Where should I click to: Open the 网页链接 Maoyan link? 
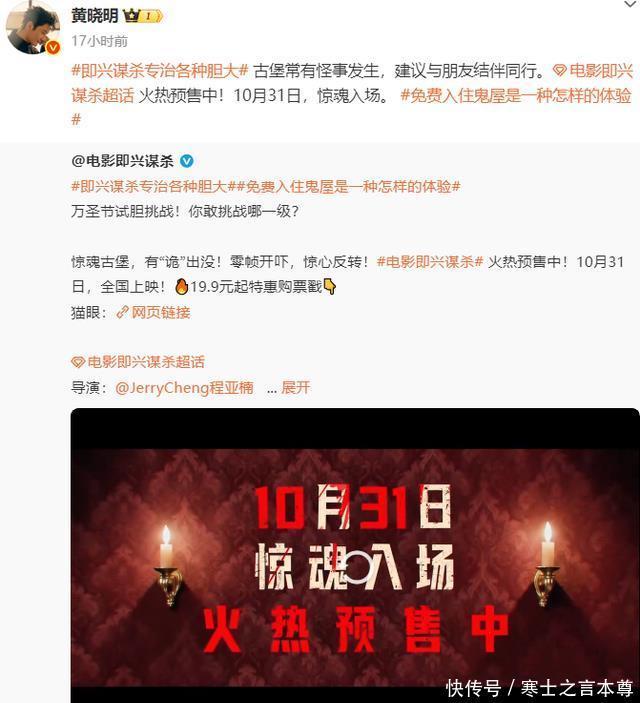pos(153,312)
